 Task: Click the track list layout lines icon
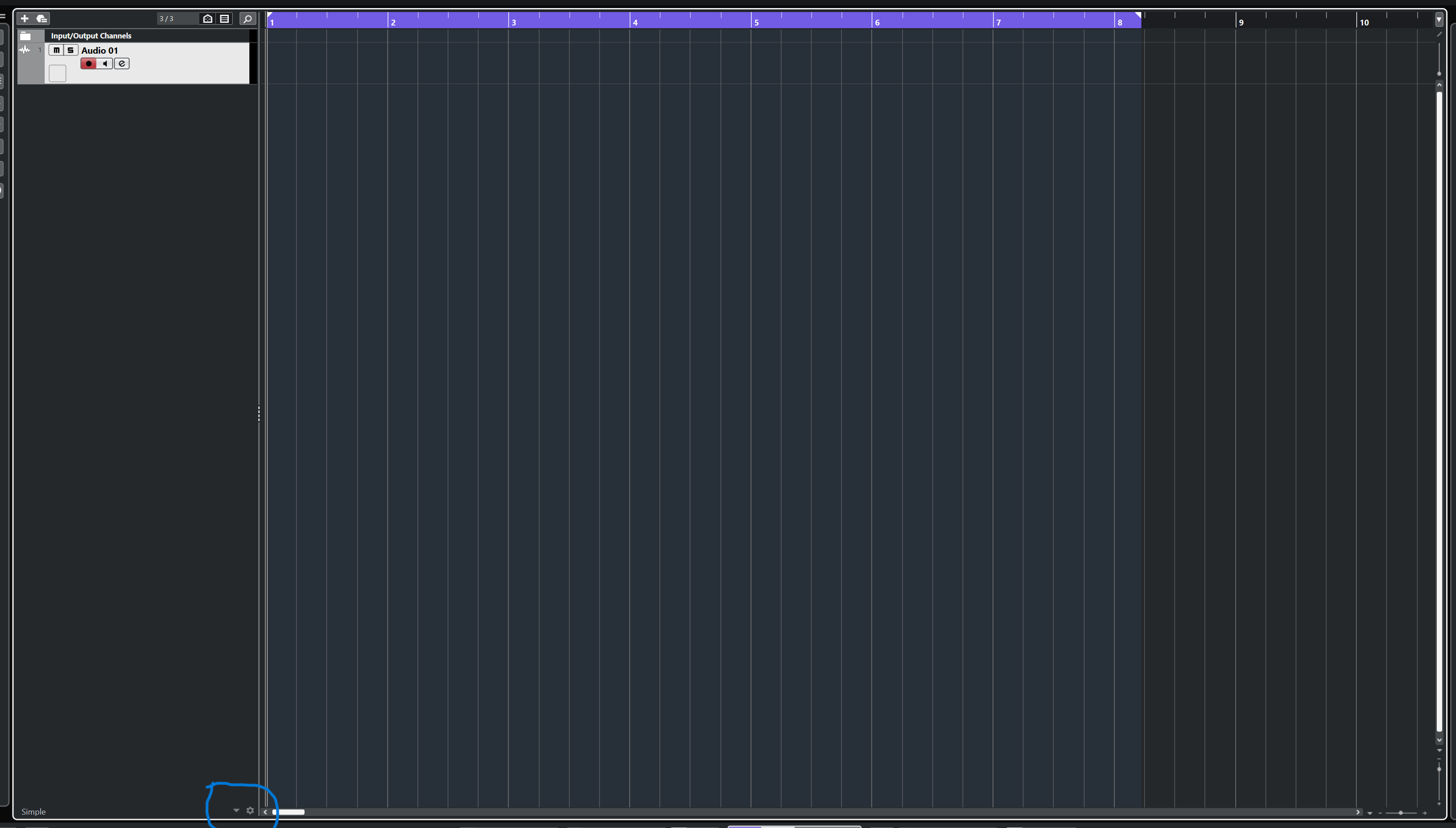(x=225, y=19)
